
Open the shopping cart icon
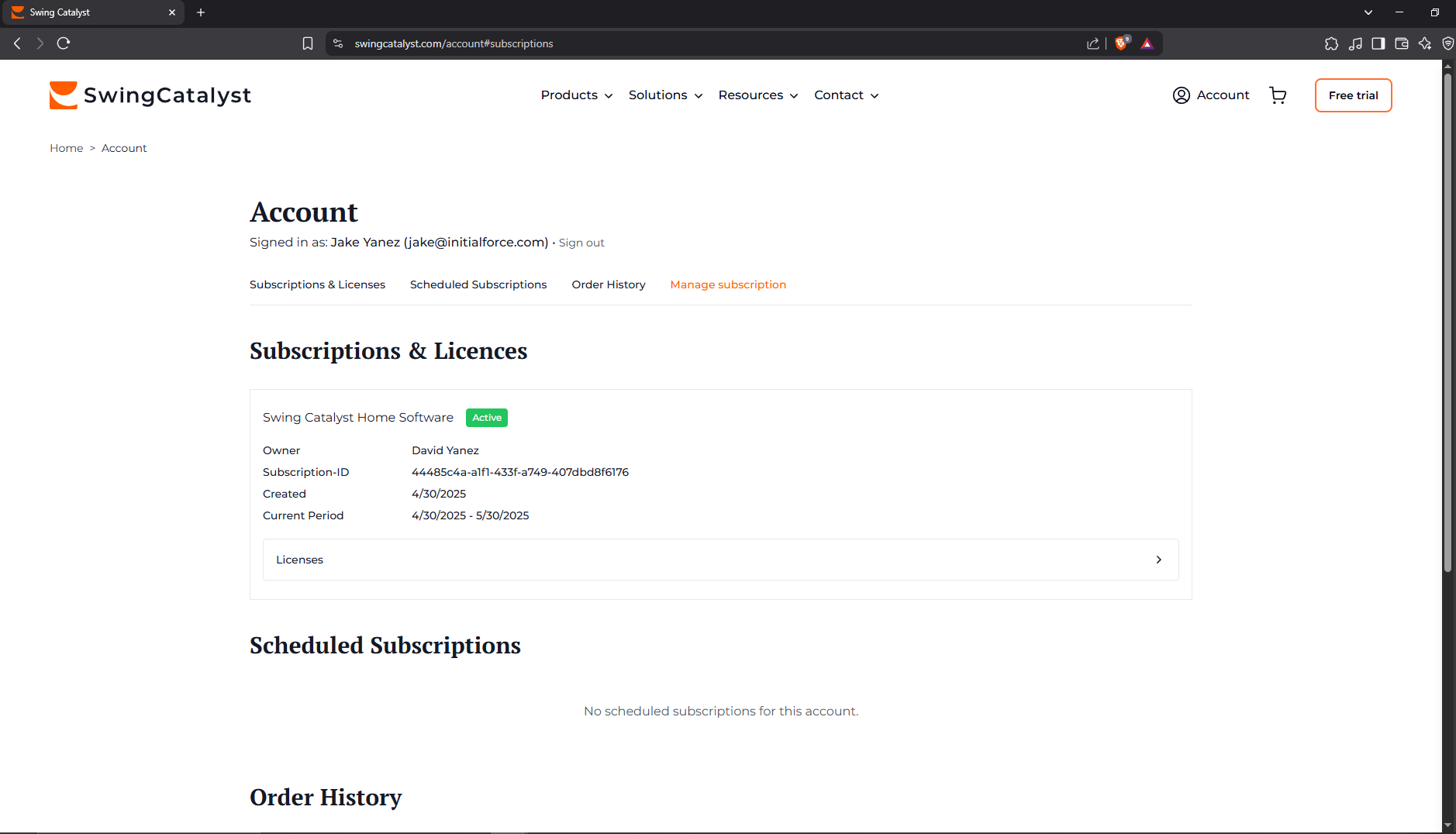(1278, 95)
